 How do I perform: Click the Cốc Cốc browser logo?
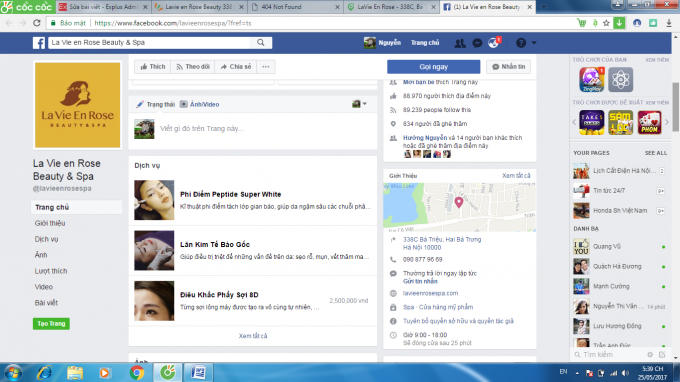pyautogui.click(x=27, y=7)
